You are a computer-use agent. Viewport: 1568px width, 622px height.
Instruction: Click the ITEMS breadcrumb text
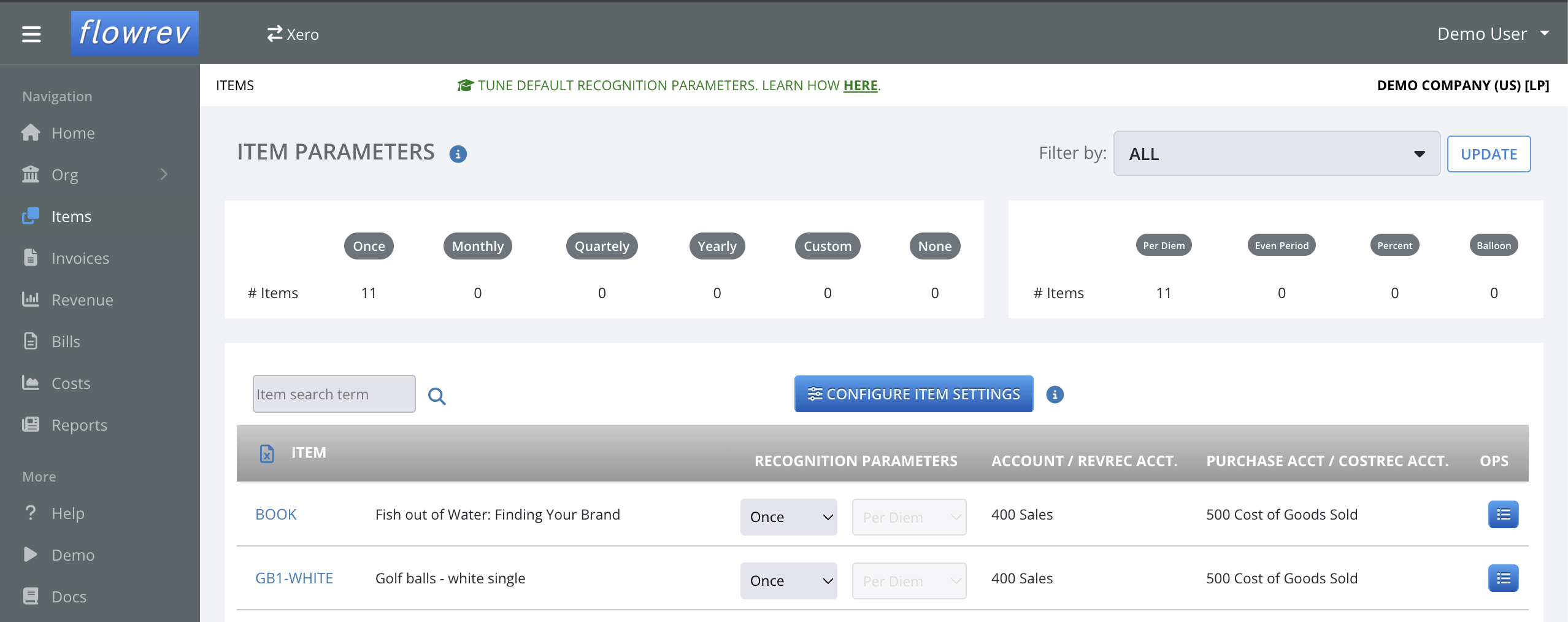point(235,85)
